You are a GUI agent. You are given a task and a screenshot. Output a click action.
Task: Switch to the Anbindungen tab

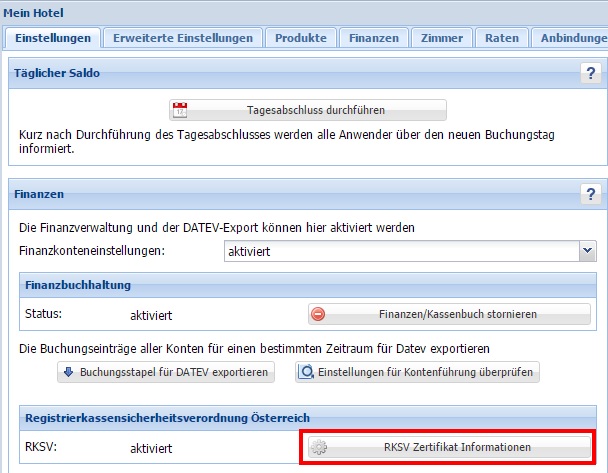(572, 38)
